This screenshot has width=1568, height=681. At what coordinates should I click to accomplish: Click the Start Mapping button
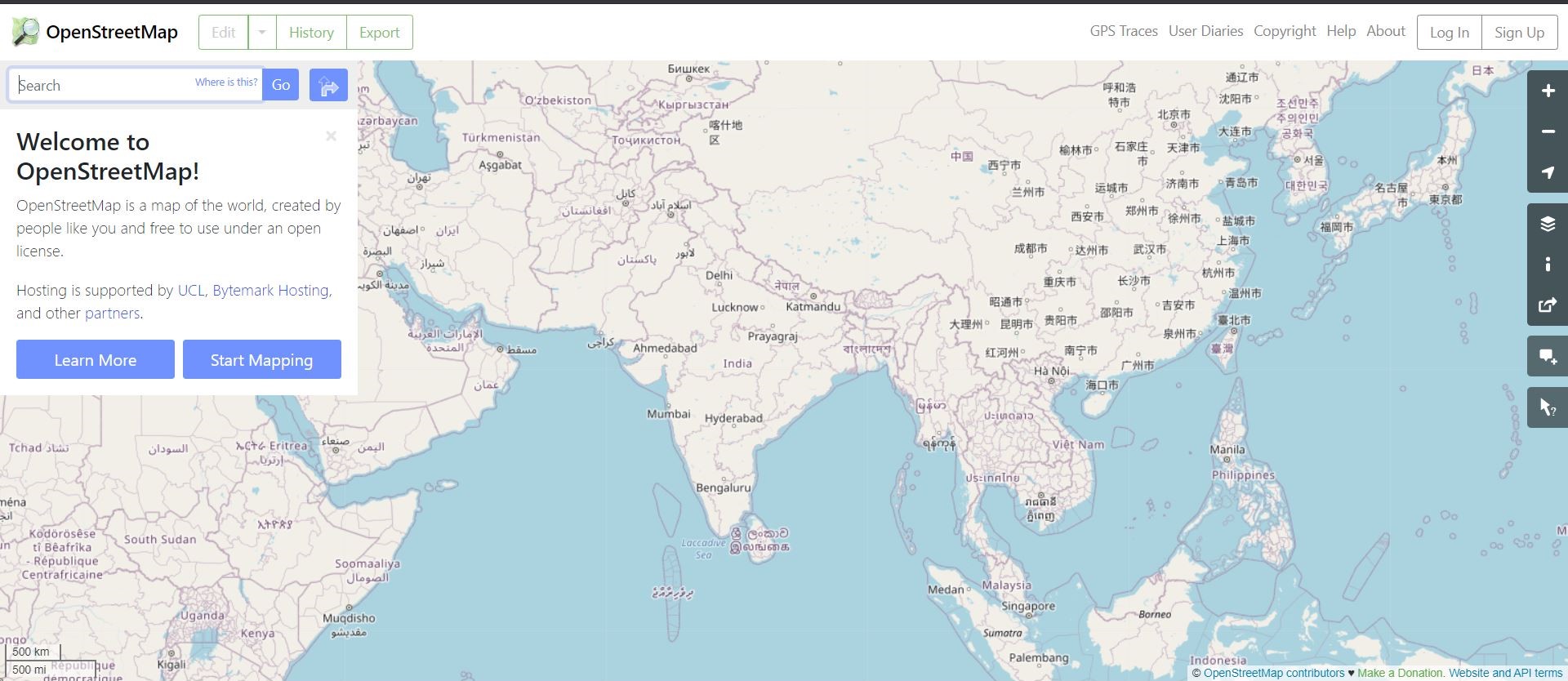(262, 359)
